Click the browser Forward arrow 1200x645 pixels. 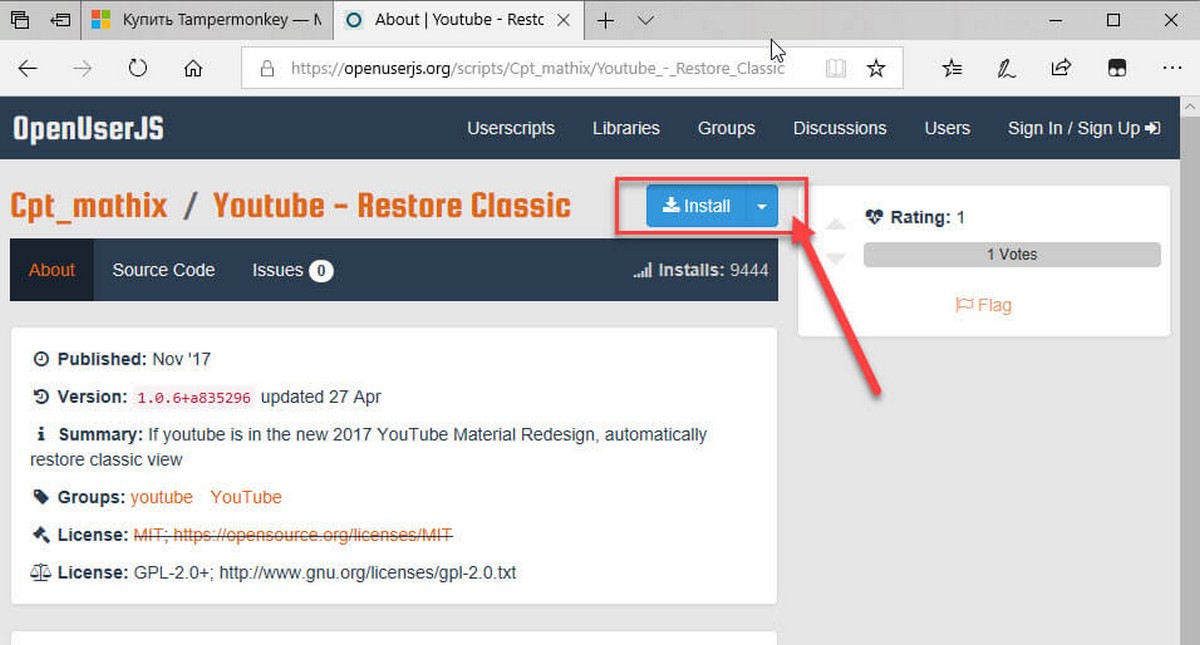[x=83, y=68]
